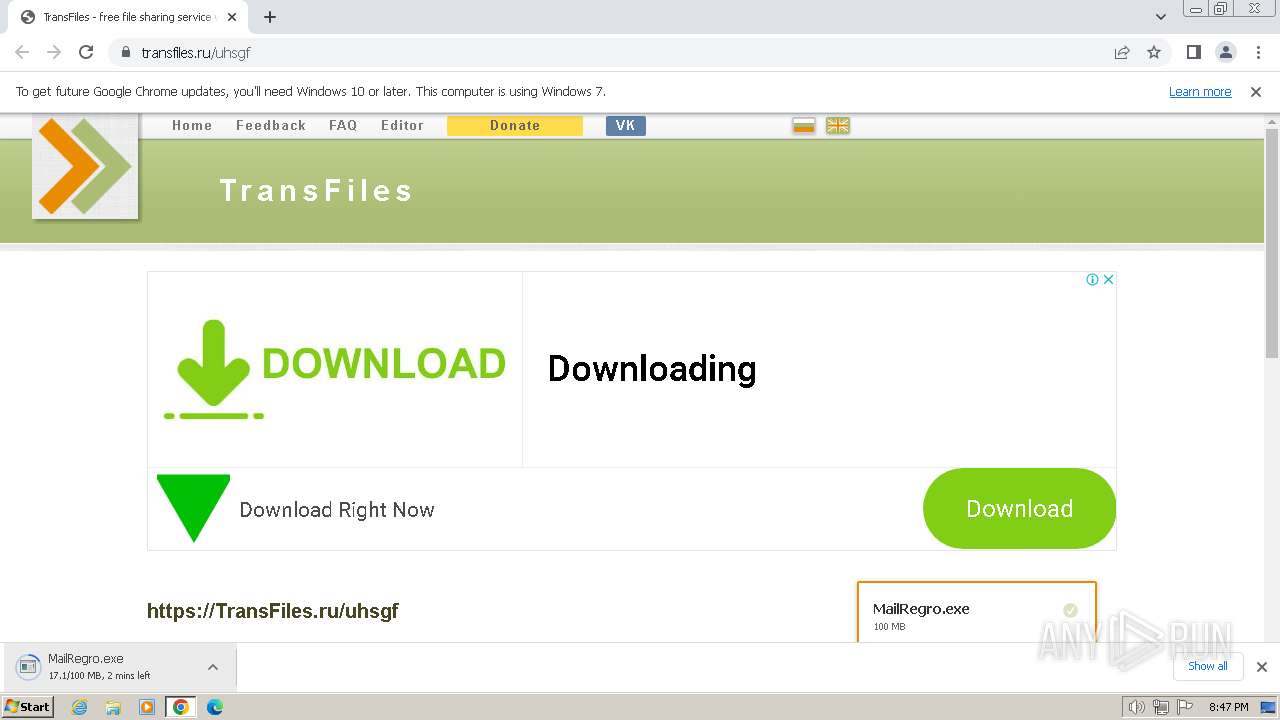Open the volume tray icon
The image size is (1280, 720).
pyautogui.click(x=1136, y=707)
